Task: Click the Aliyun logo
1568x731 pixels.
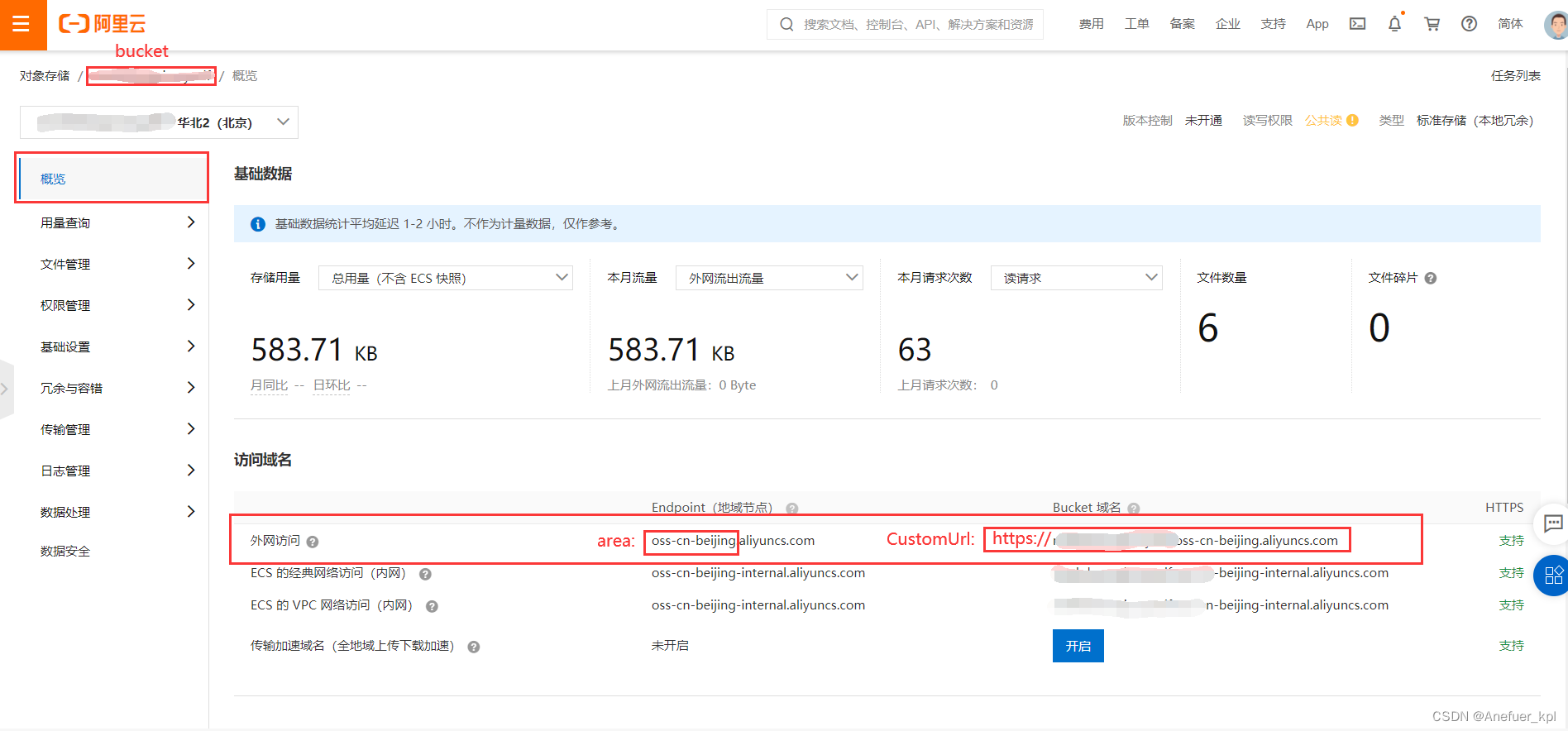Action: pyautogui.click(x=103, y=24)
